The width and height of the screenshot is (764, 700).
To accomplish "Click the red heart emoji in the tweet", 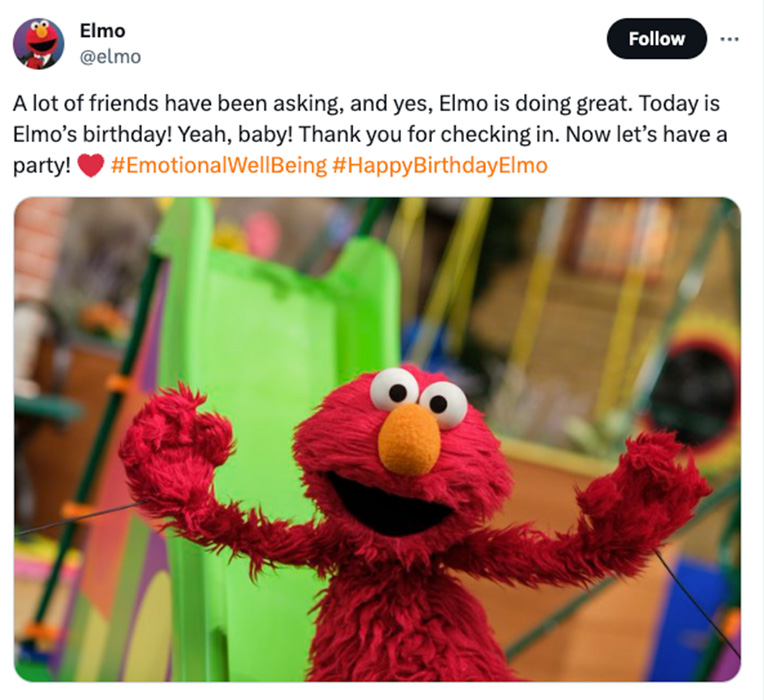I will pos(91,165).
